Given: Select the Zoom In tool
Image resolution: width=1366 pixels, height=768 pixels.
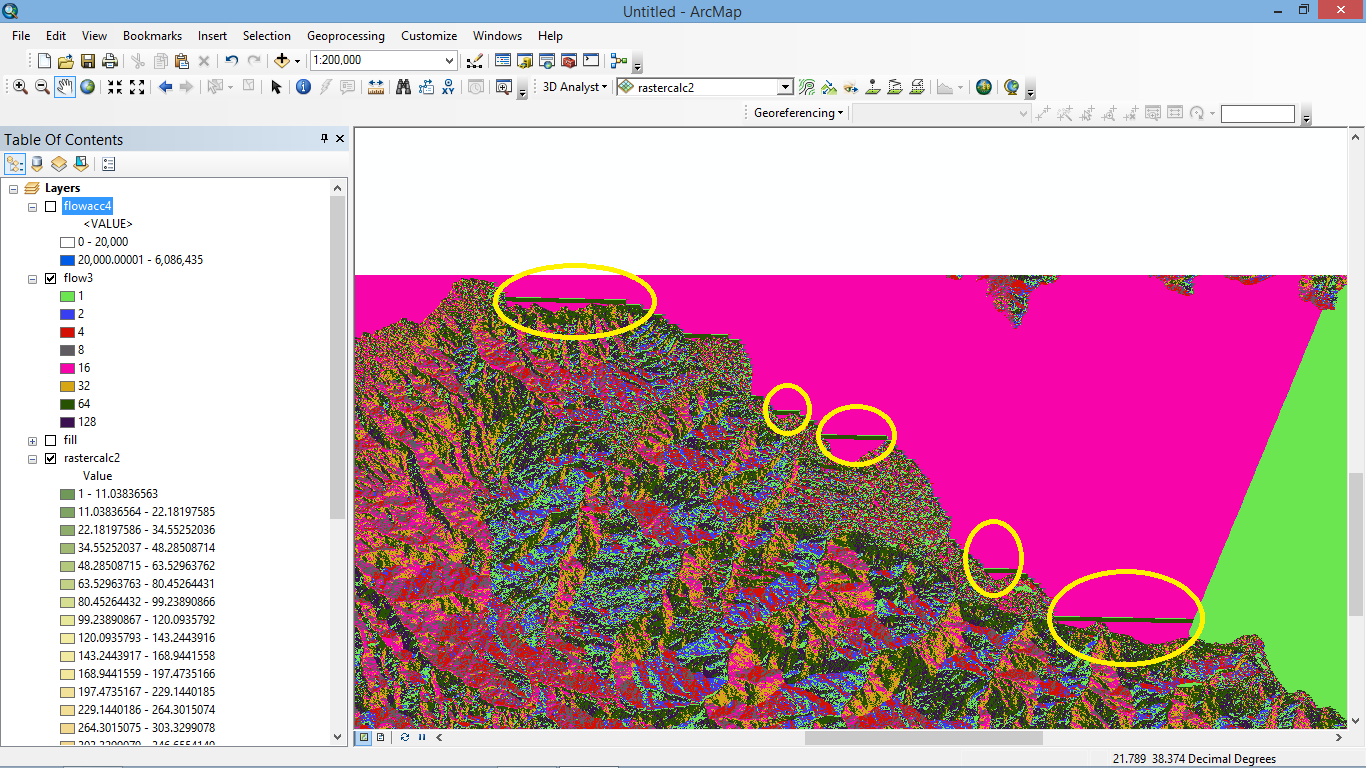Looking at the screenshot, I should tap(20, 87).
